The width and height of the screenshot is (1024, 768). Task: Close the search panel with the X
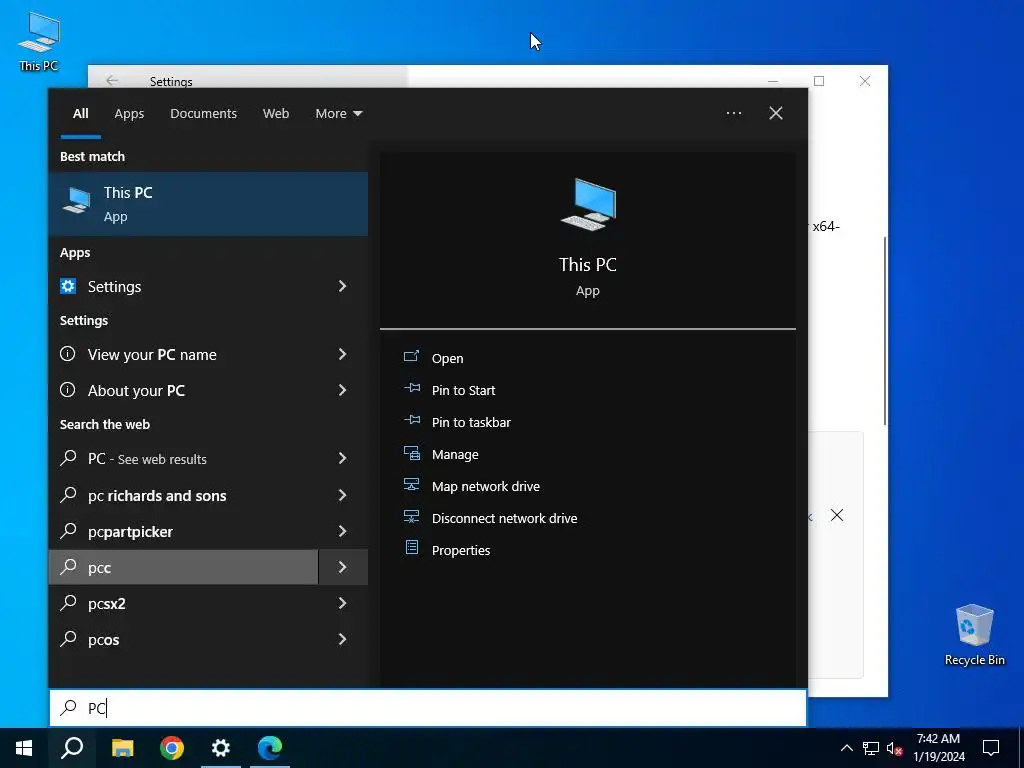pyautogui.click(x=776, y=113)
